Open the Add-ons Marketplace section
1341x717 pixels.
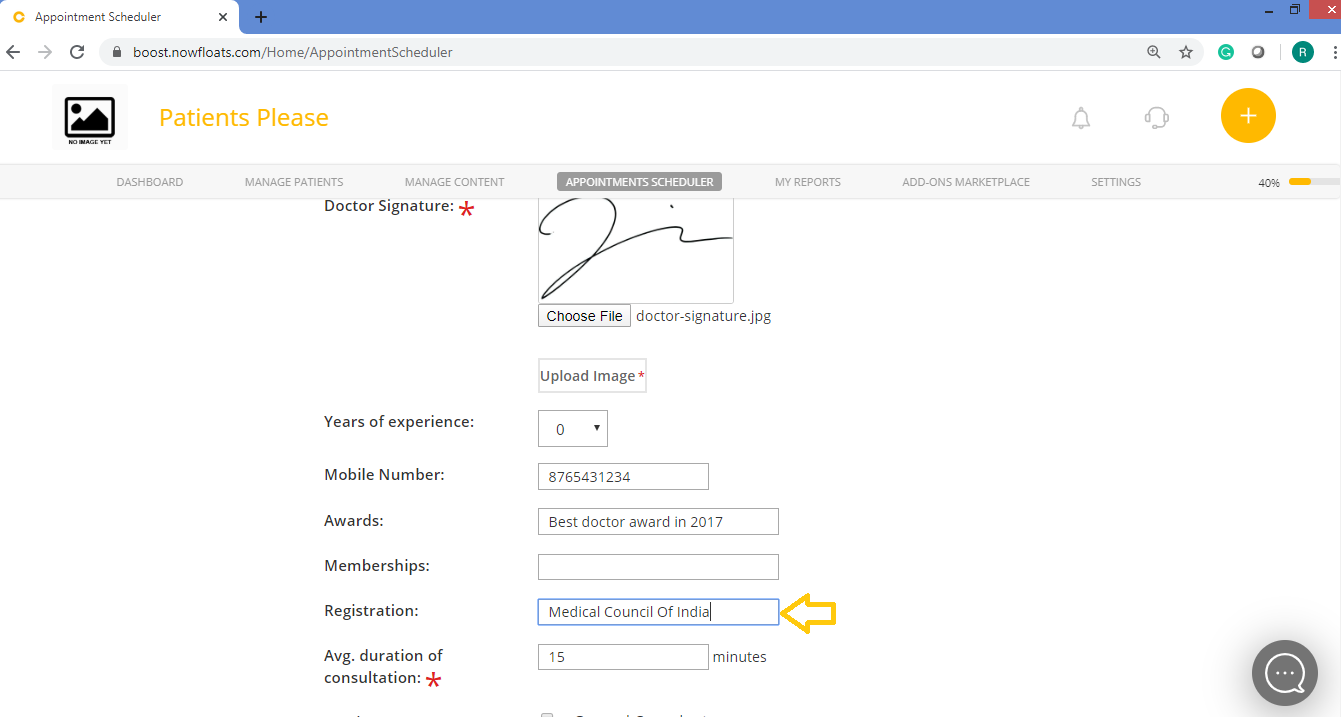point(965,181)
